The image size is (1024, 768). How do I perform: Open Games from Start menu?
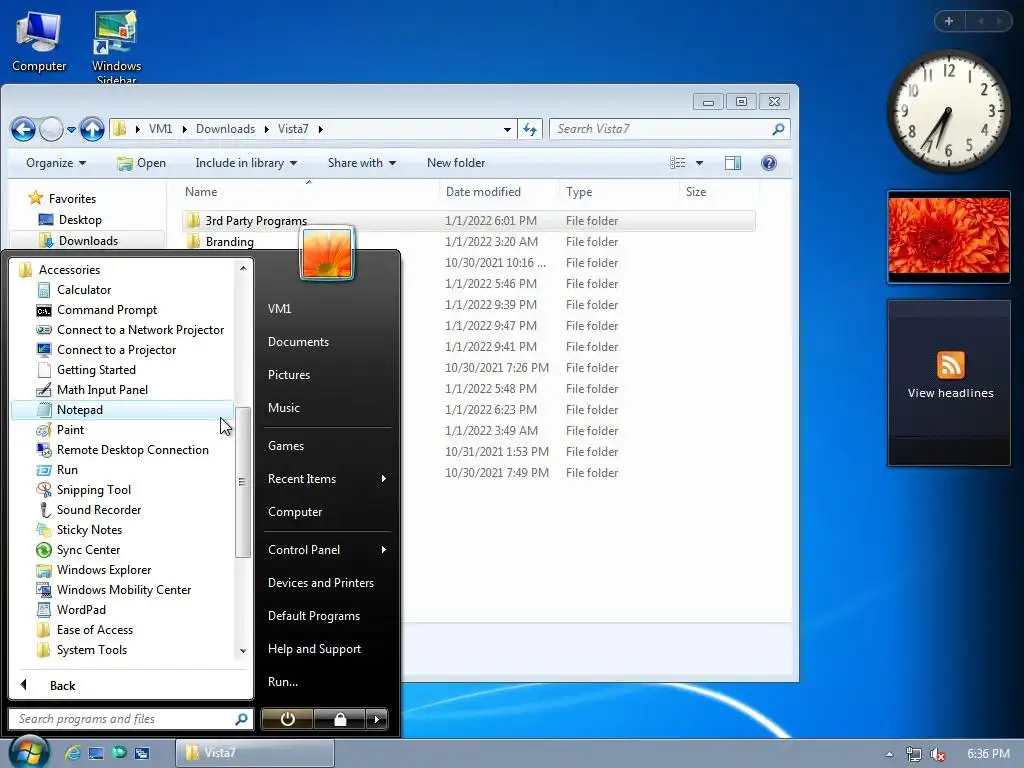[285, 446]
